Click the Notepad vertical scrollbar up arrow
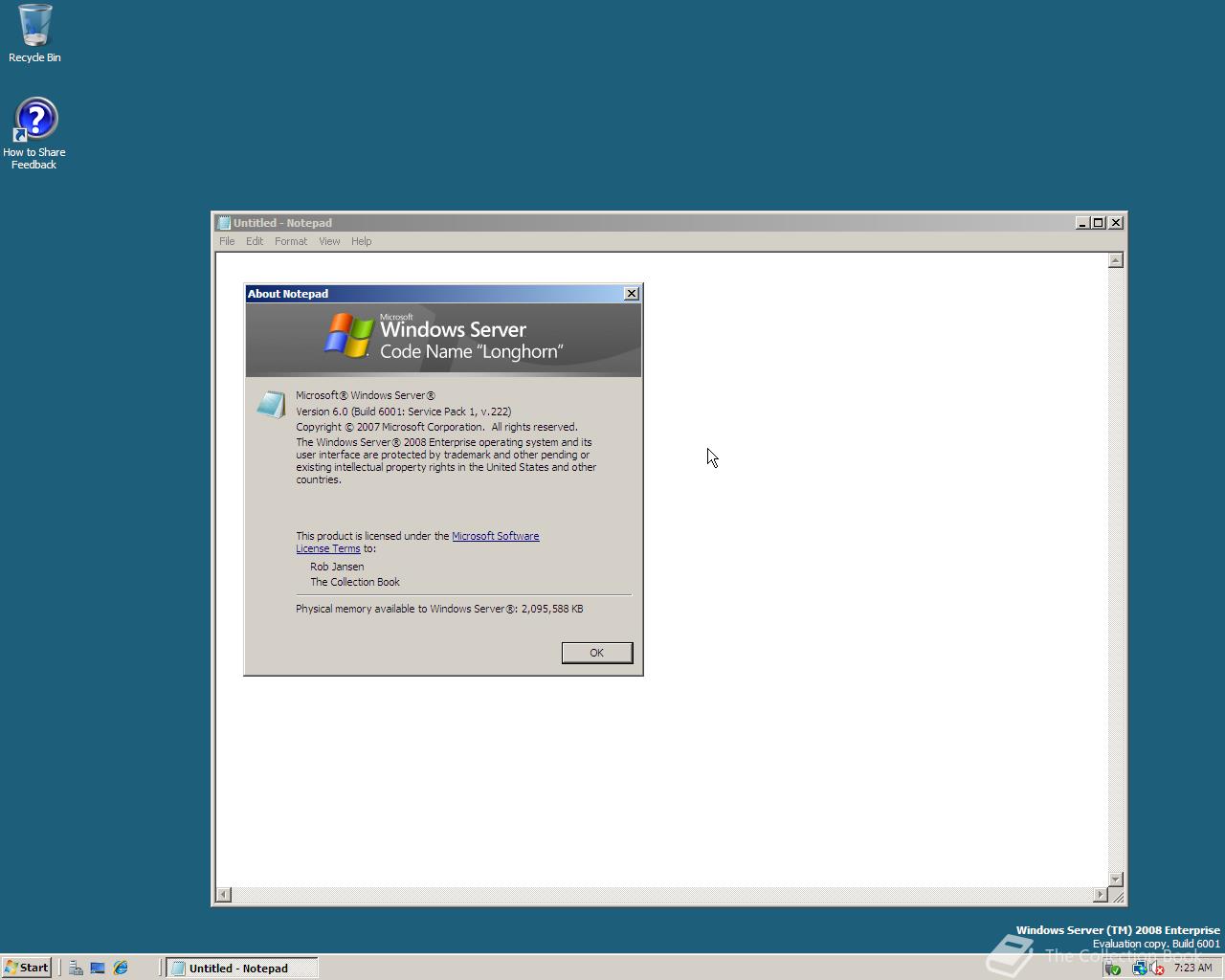Image resolution: width=1225 pixels, height=980 pixels. pyautogui.click(x=1115, y=260)
